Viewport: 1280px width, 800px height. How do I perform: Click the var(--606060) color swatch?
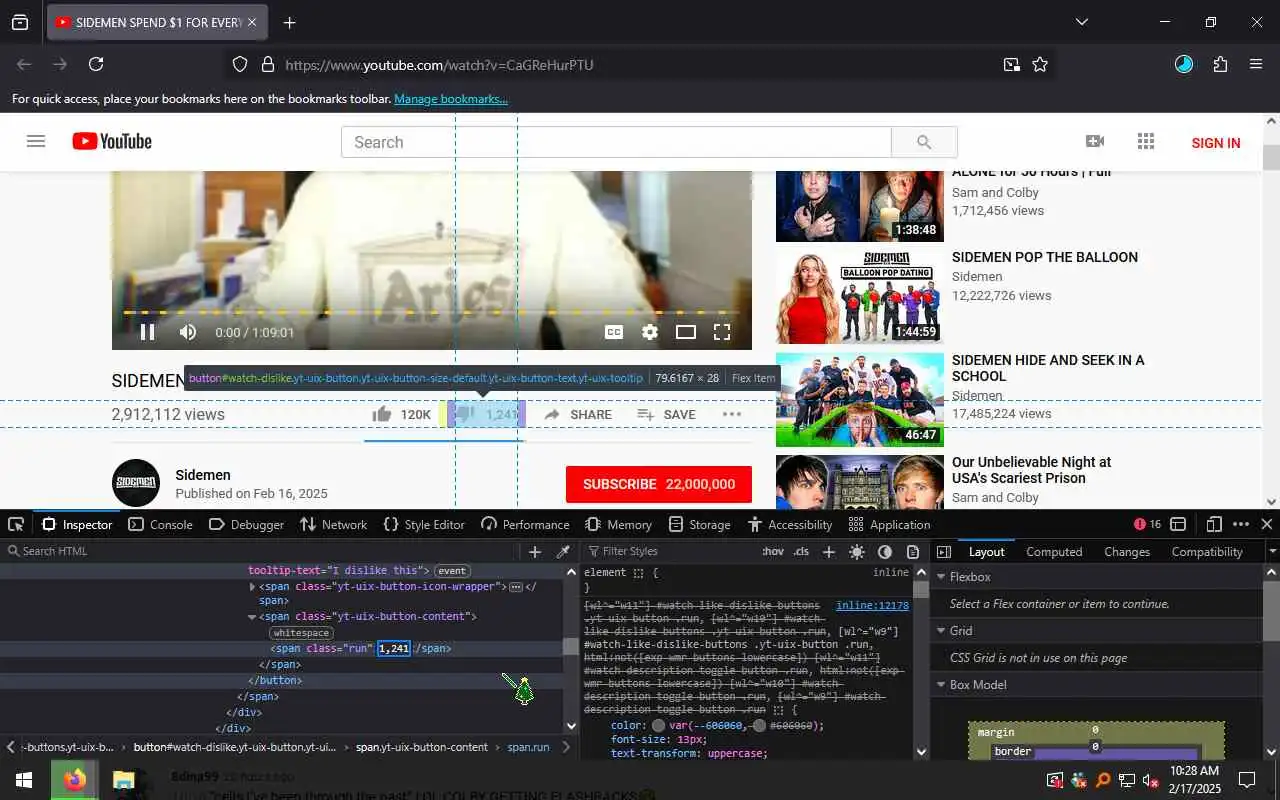click(658, 726)
